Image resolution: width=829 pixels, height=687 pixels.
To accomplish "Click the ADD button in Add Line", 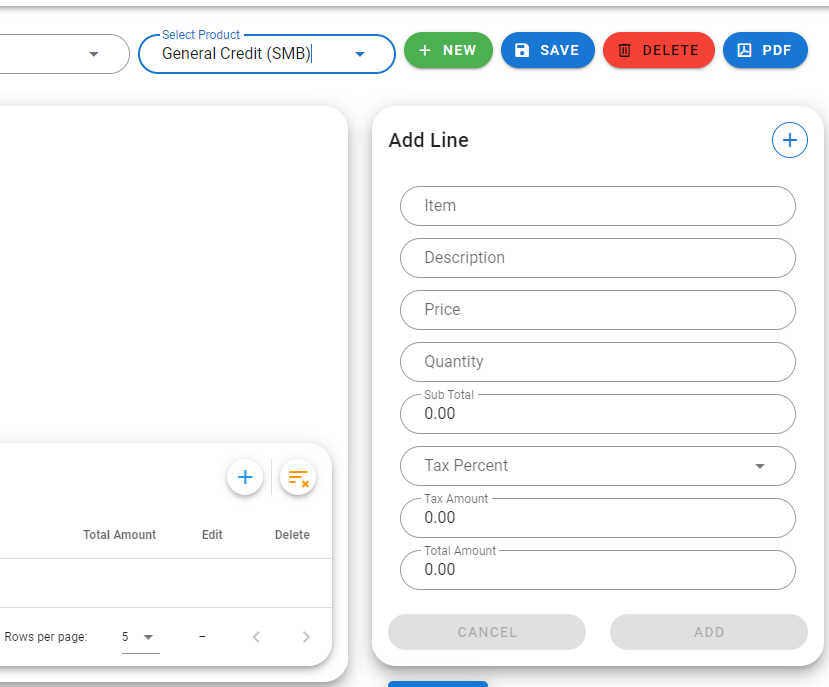I will click(x=708, y=632).
